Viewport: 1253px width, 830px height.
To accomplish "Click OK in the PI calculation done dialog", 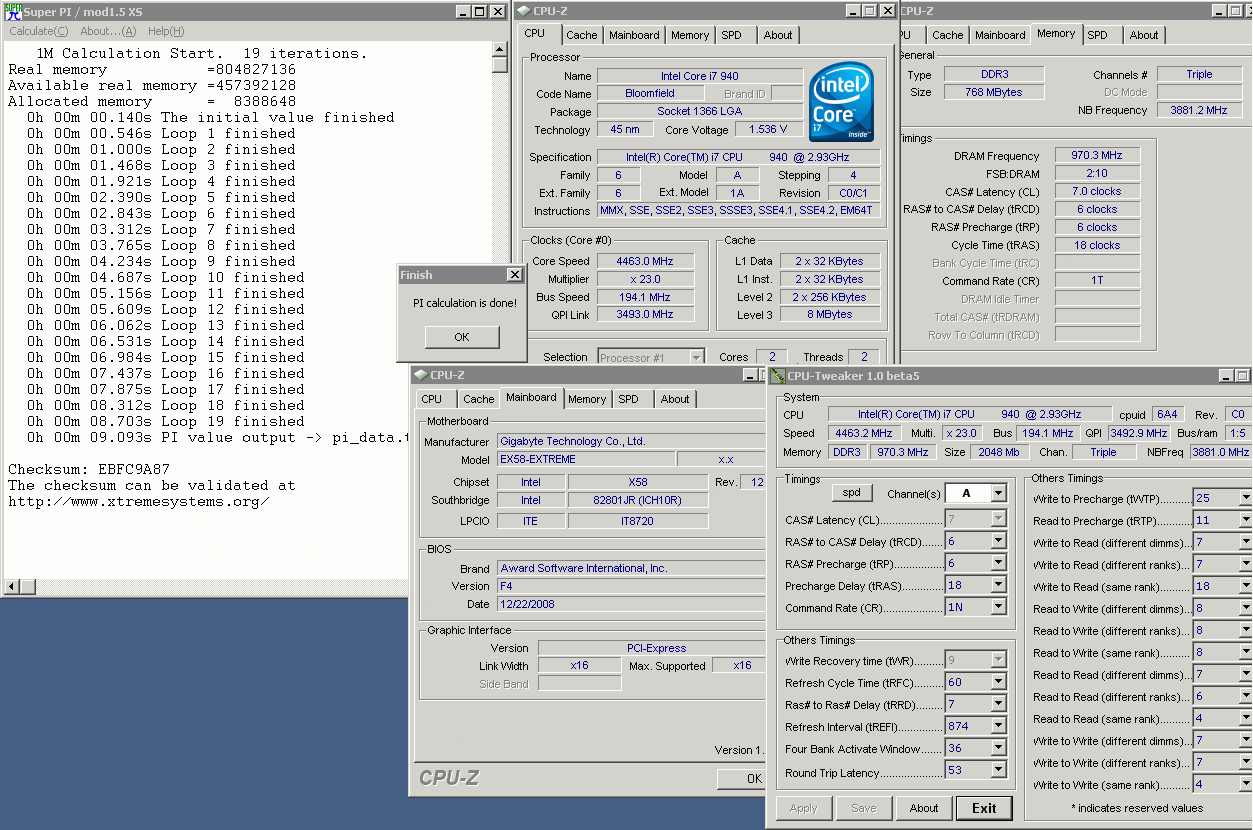I will [x=461, y=337].
